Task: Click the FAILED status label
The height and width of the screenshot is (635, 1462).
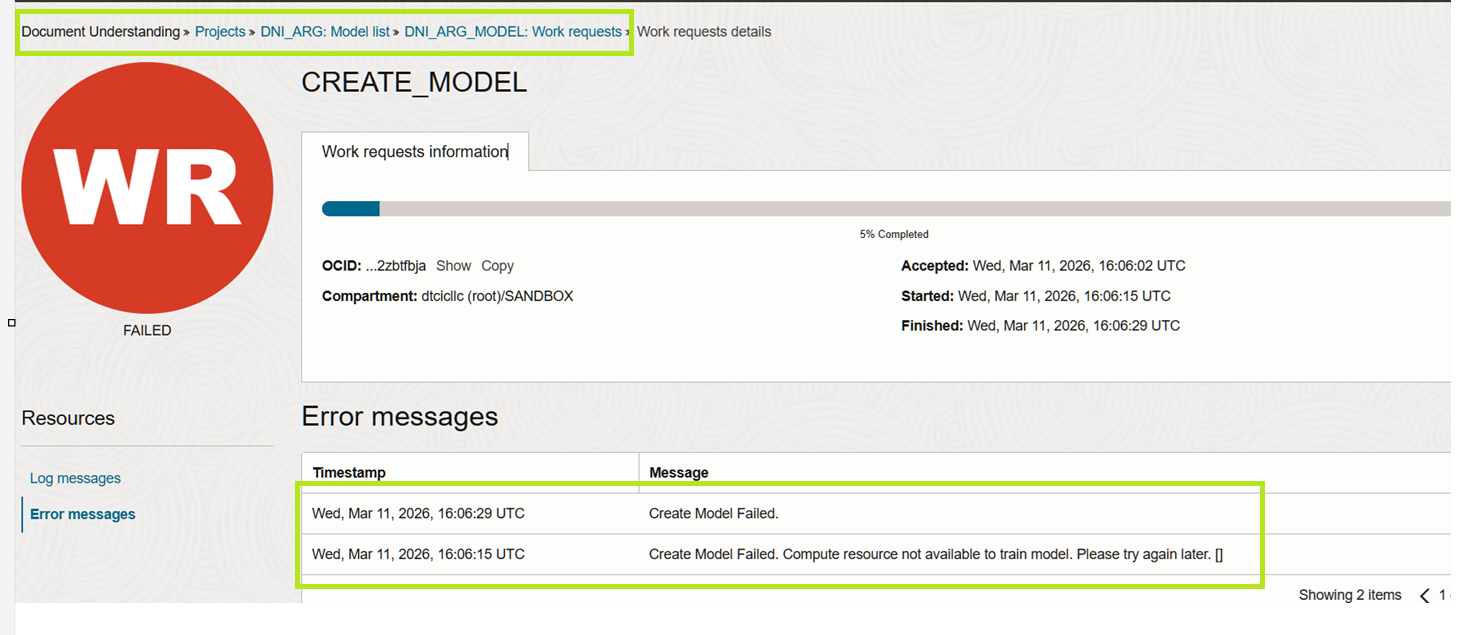Action: tap(147, 331)
